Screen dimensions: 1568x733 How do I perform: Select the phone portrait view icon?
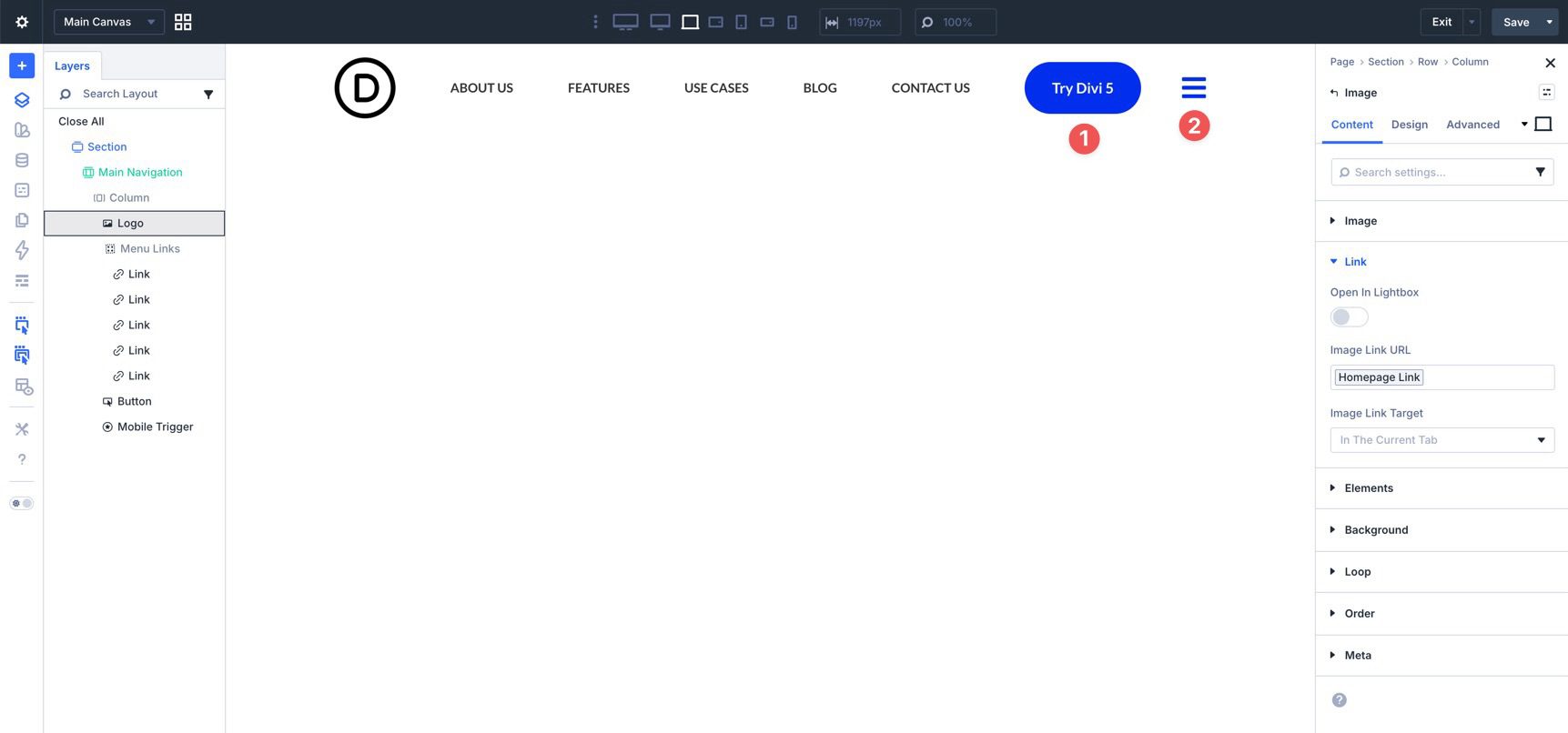point(792,22)
